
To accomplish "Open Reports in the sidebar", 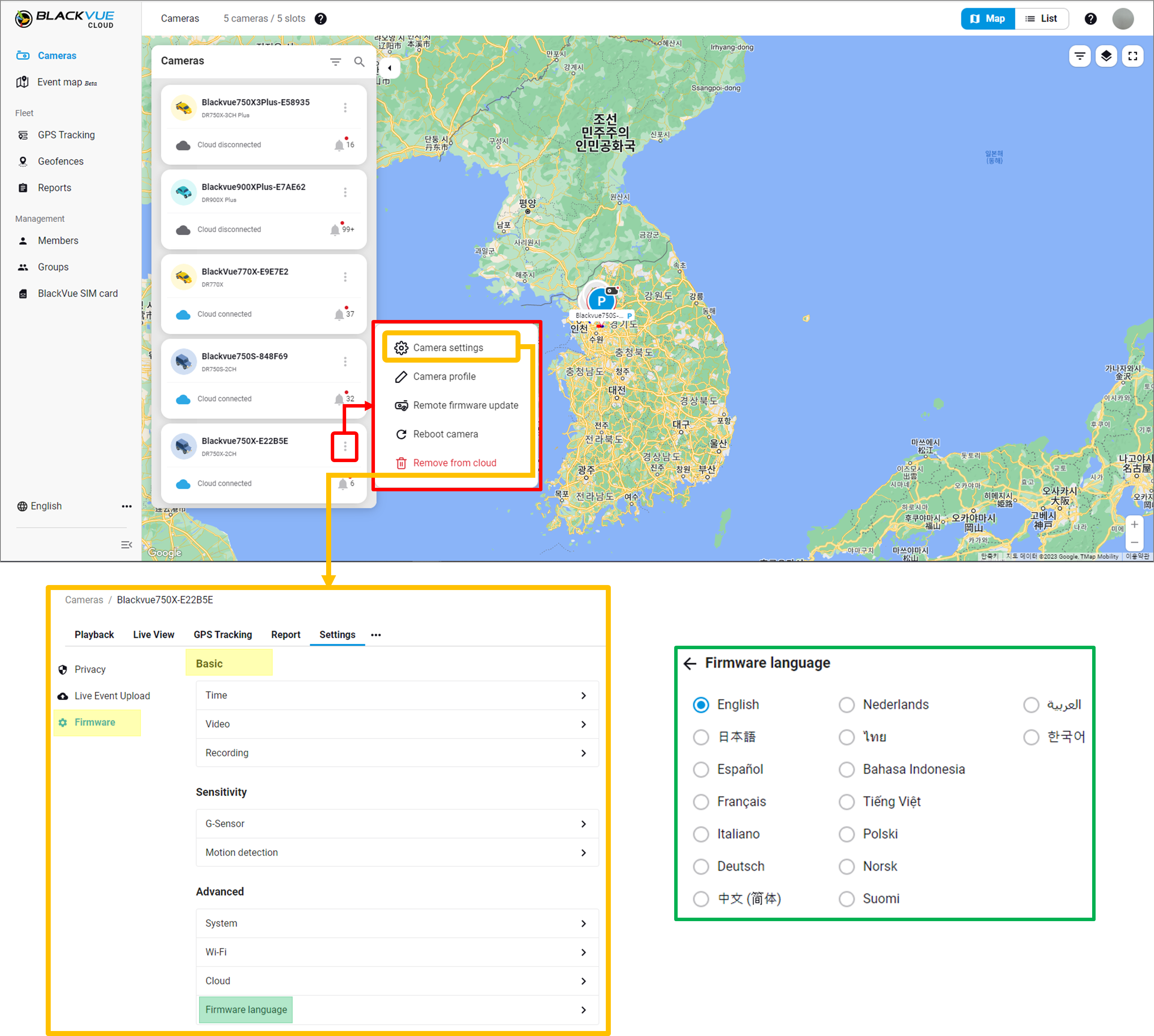I will pos(55,188).
